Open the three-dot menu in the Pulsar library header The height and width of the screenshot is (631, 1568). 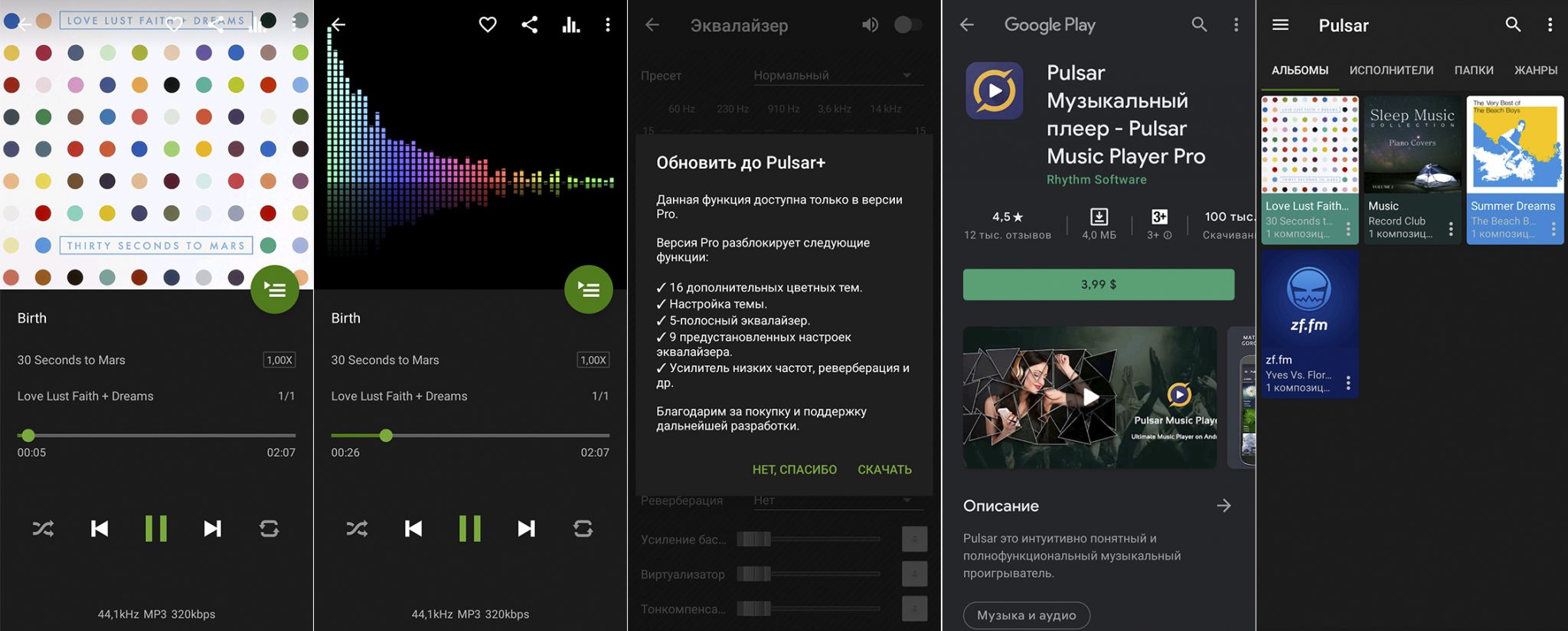(1550, 25)
